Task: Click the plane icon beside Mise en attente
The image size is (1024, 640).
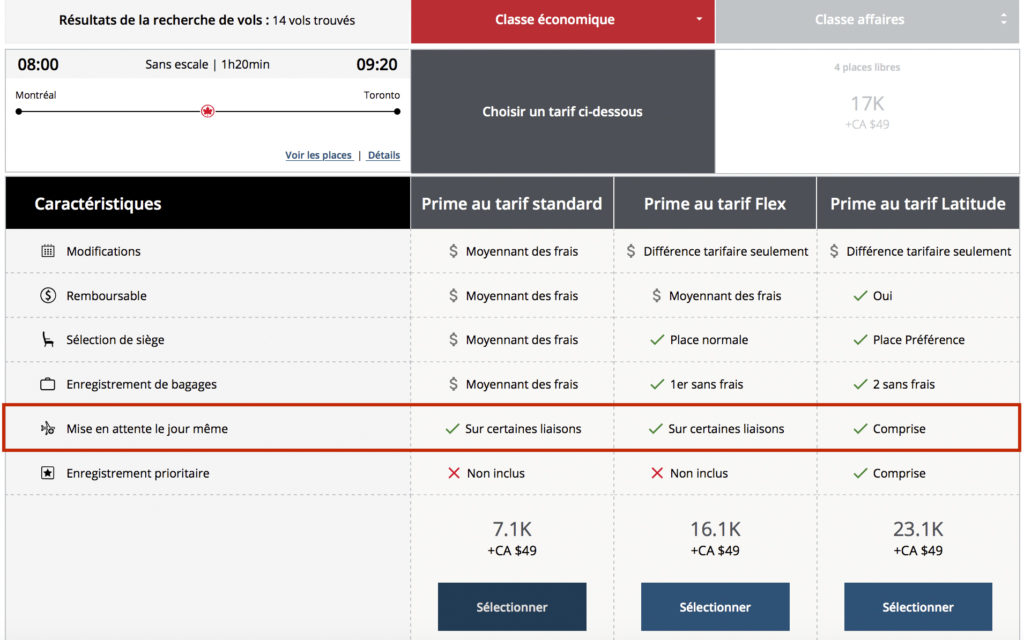Action: pos(48,429)
